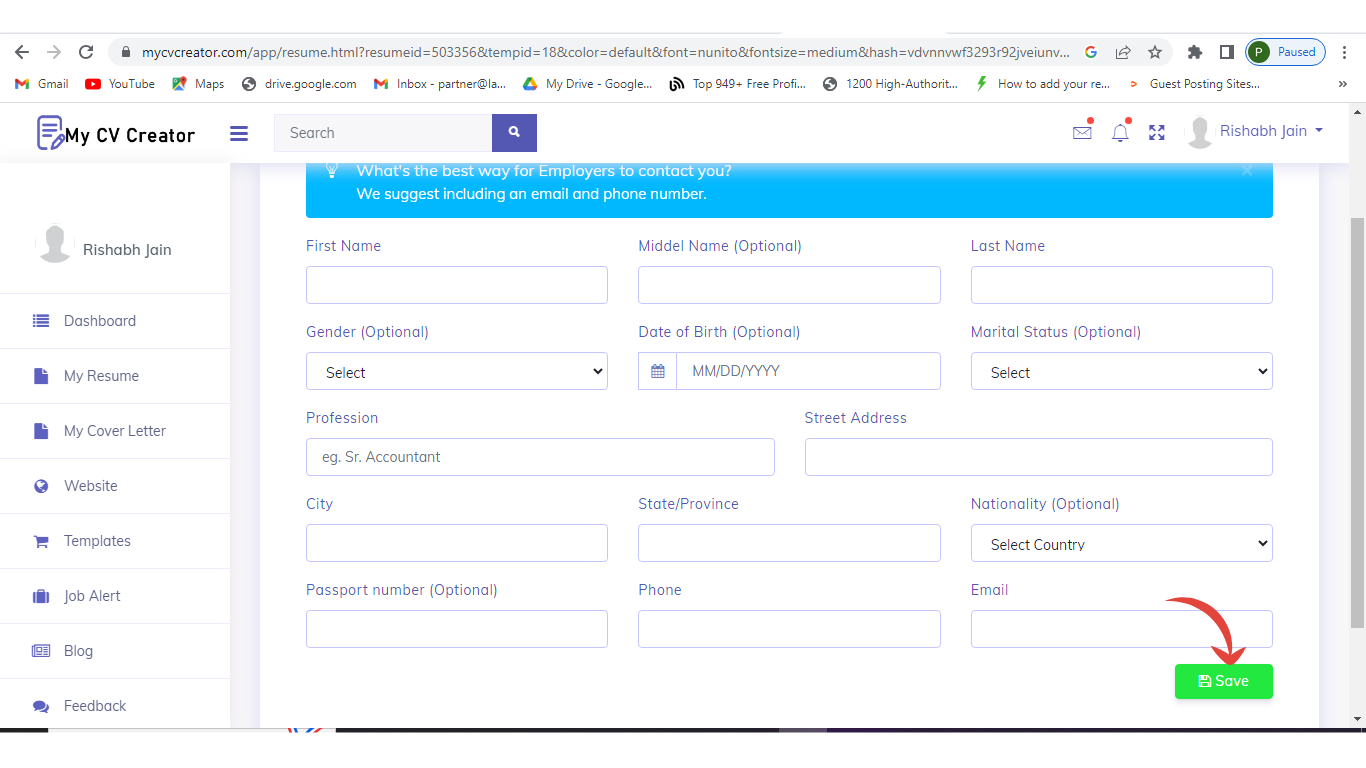
Task: Reload the page in browser
Action: click(x=86, y=52)
